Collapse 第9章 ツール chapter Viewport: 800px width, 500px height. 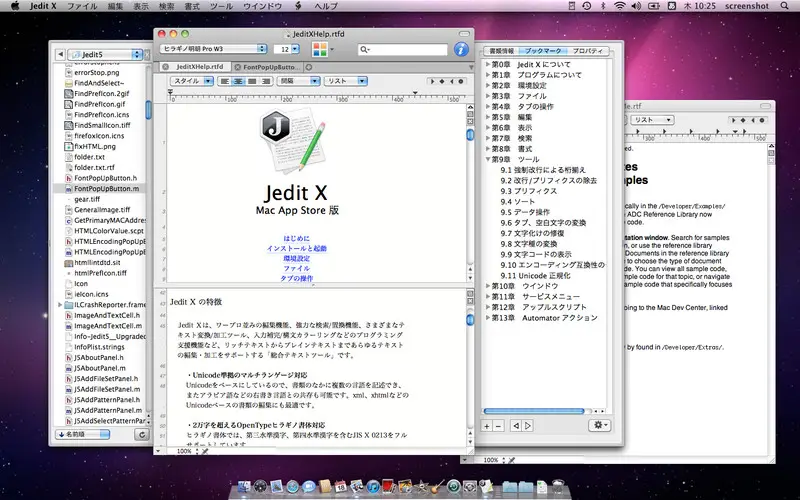point(488,159)
